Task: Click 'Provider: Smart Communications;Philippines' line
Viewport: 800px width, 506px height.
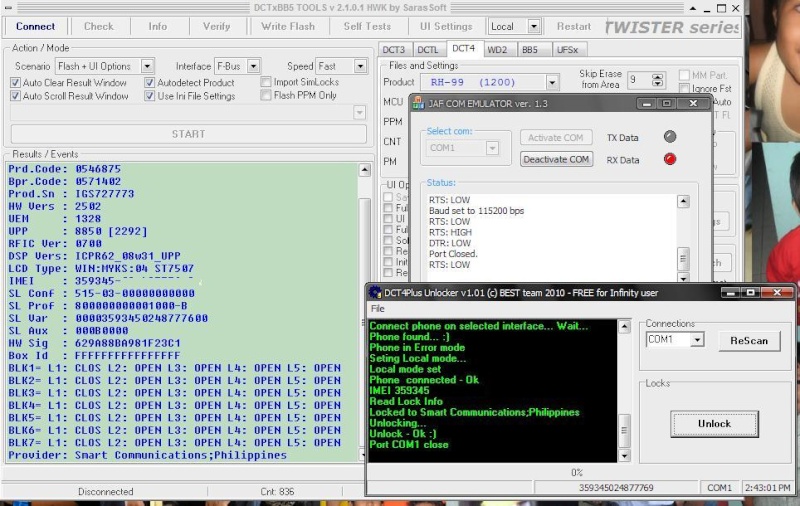Action: point(147,455)
